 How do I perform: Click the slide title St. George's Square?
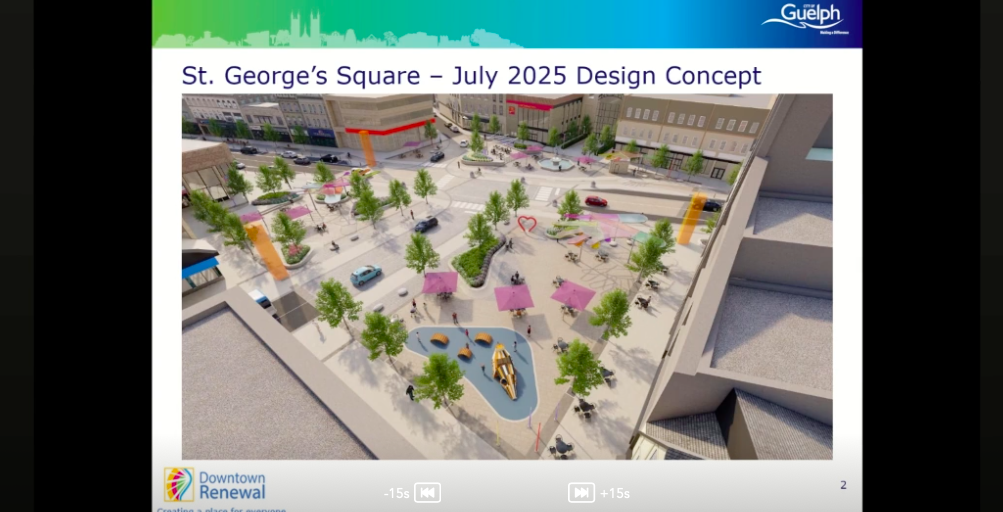[471, 76]
